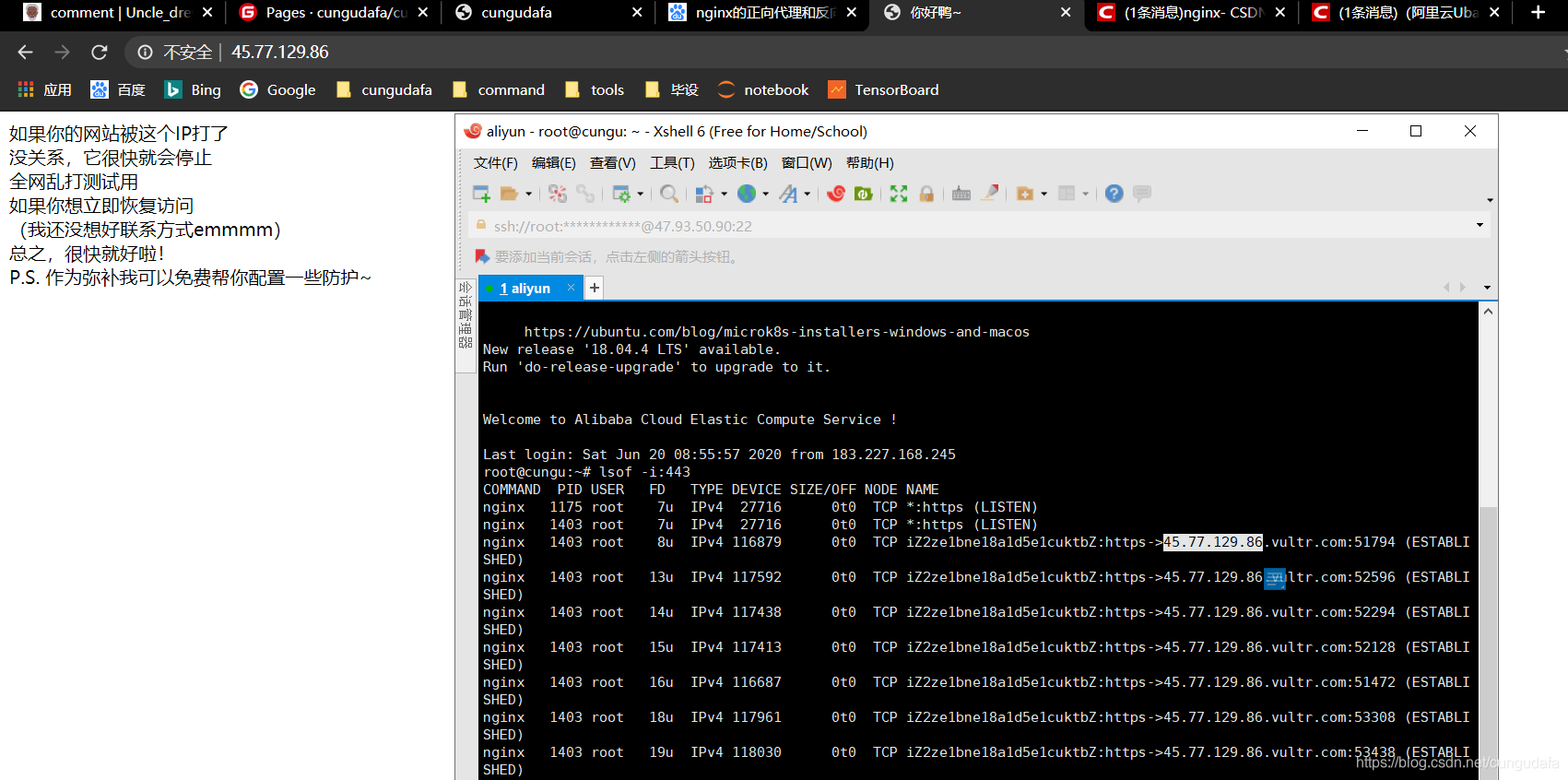Expand the Properties icon dropdown arrow

640,194
